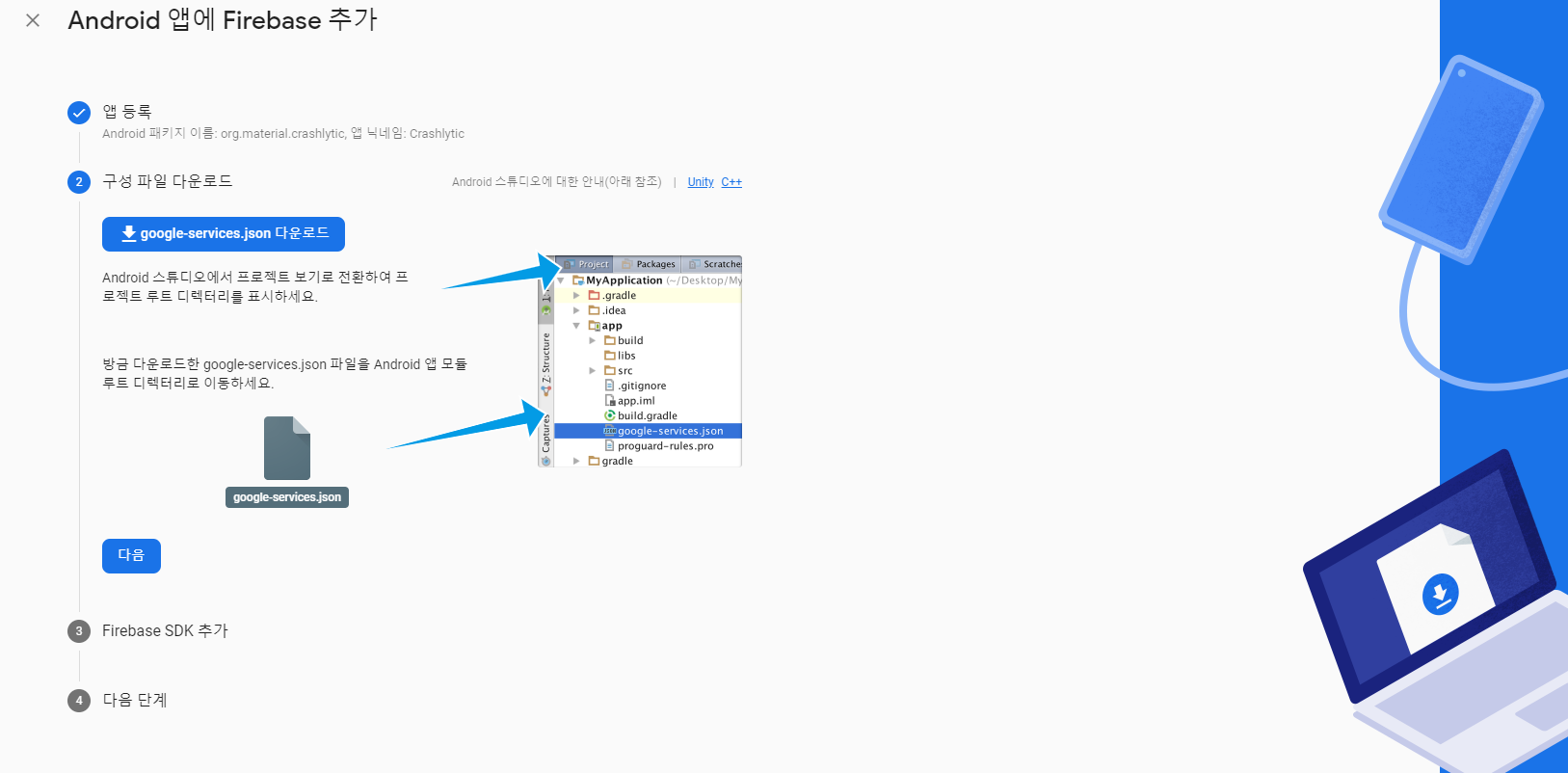Open the Firebase SDK 추가 step
The width and height of the screenshot is (1568, 773).
[165, 631]
